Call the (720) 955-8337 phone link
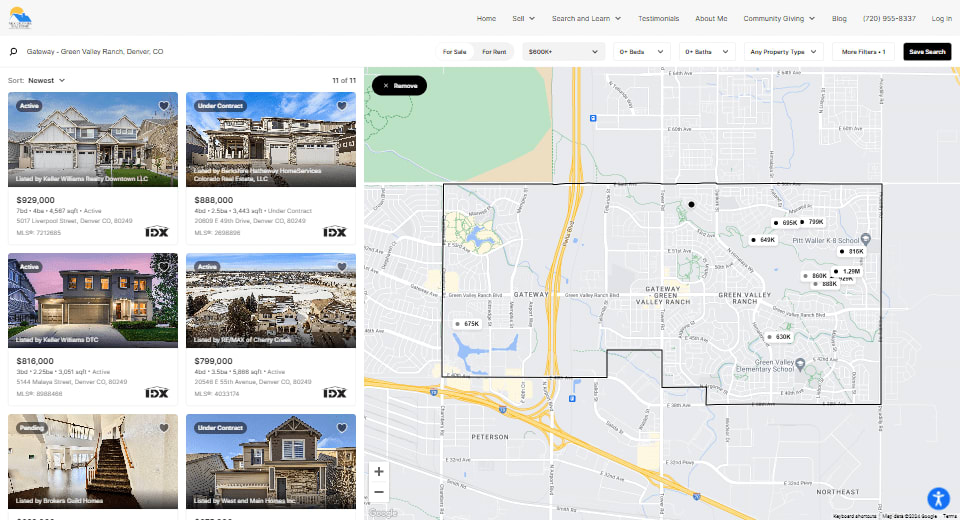This screenshot has height=520, width=960. [x=889, y=18]
